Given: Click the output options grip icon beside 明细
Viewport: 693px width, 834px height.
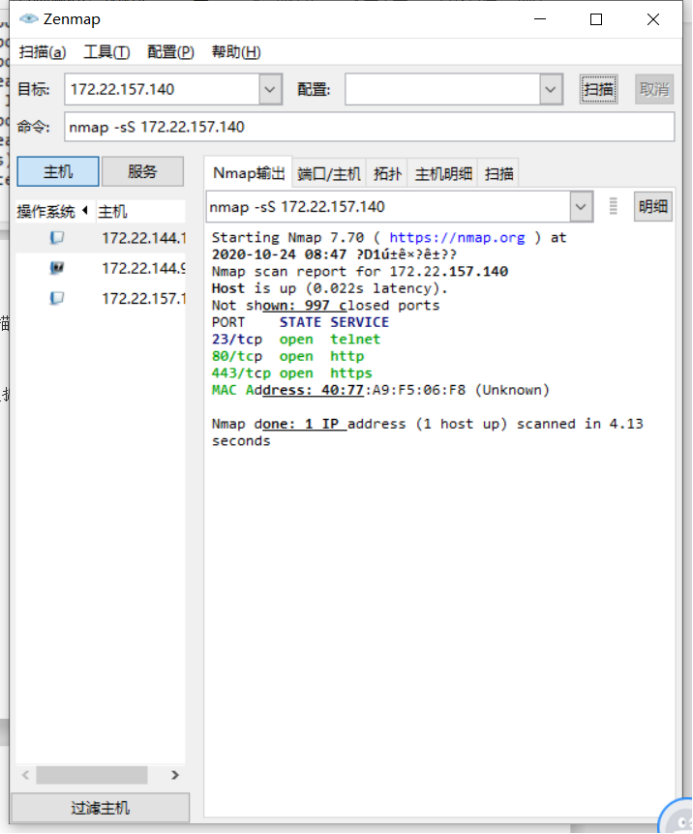Looking at the screenshot, I should pos(613,206).
